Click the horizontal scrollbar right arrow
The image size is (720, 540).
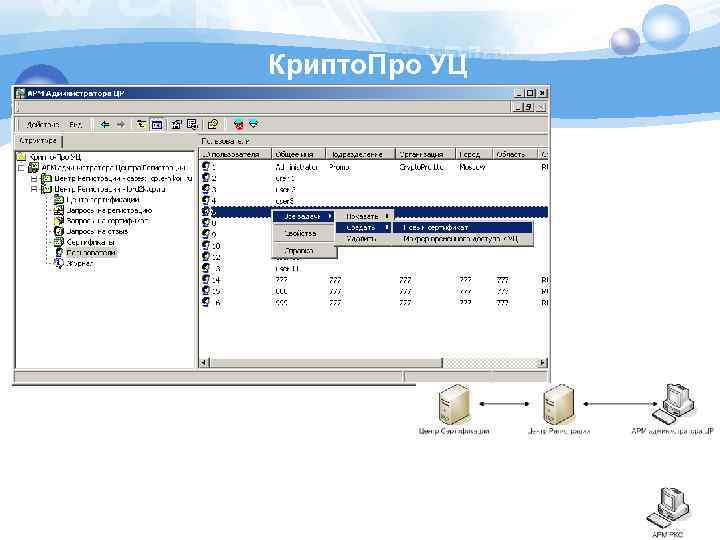(x=543, y=363)
